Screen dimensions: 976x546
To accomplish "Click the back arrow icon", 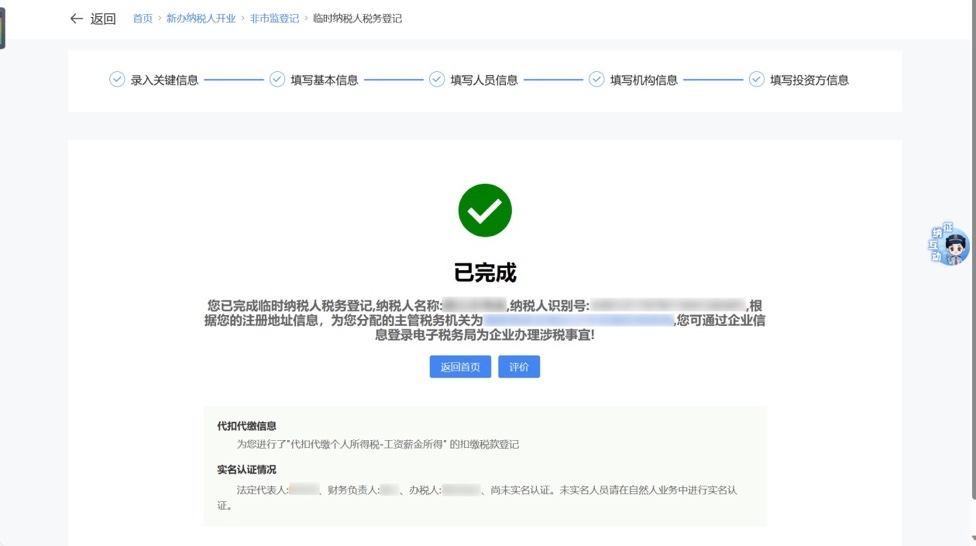I will tap(76, 19).
